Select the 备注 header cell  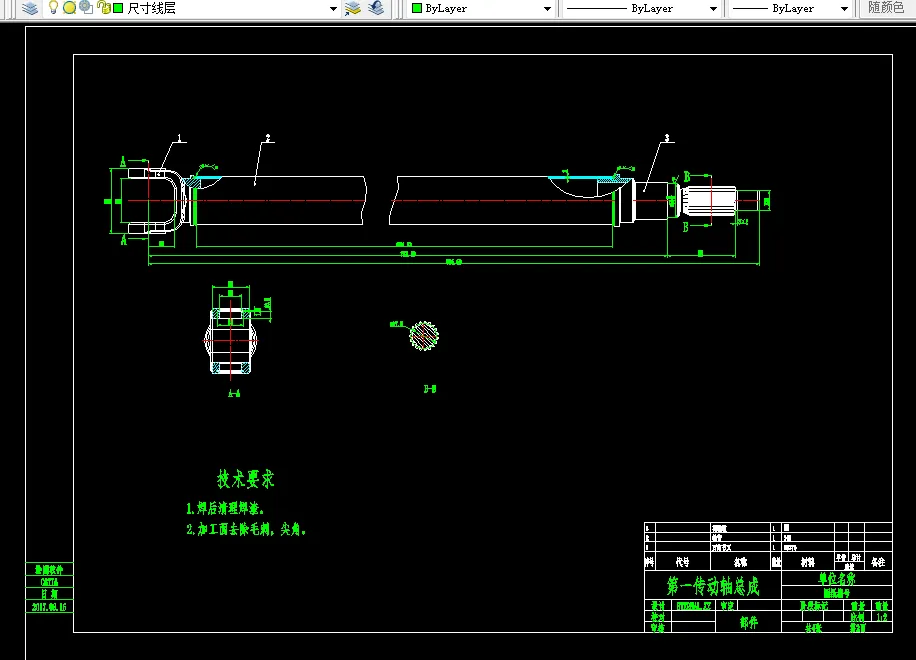pyautogui.click(x=878, y=562)
